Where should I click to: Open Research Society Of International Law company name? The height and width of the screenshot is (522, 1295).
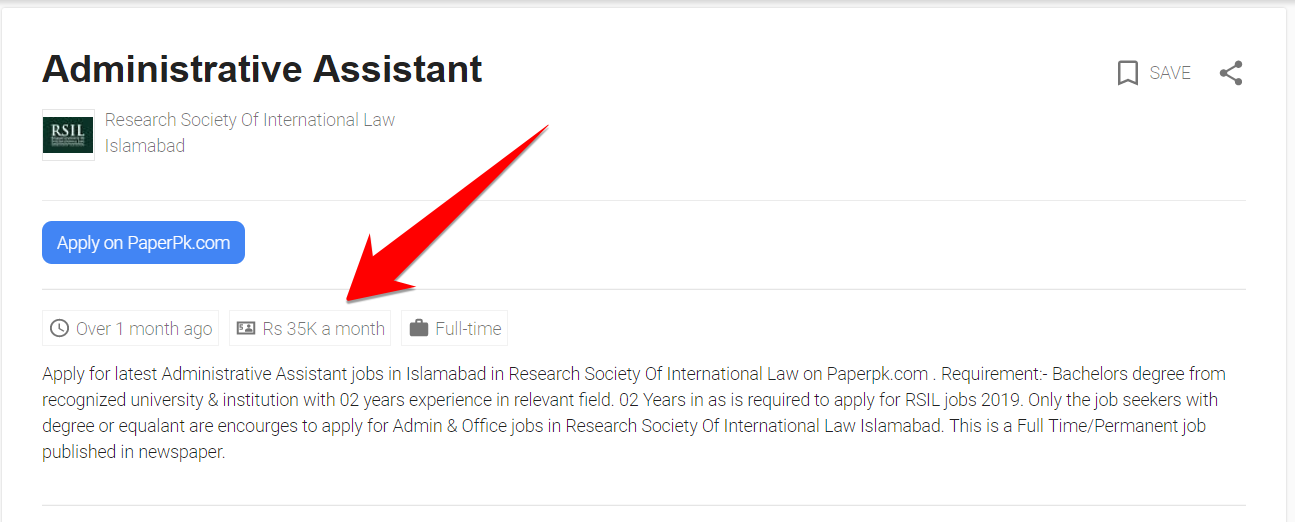pyautogui.click(x=250, y=120)
